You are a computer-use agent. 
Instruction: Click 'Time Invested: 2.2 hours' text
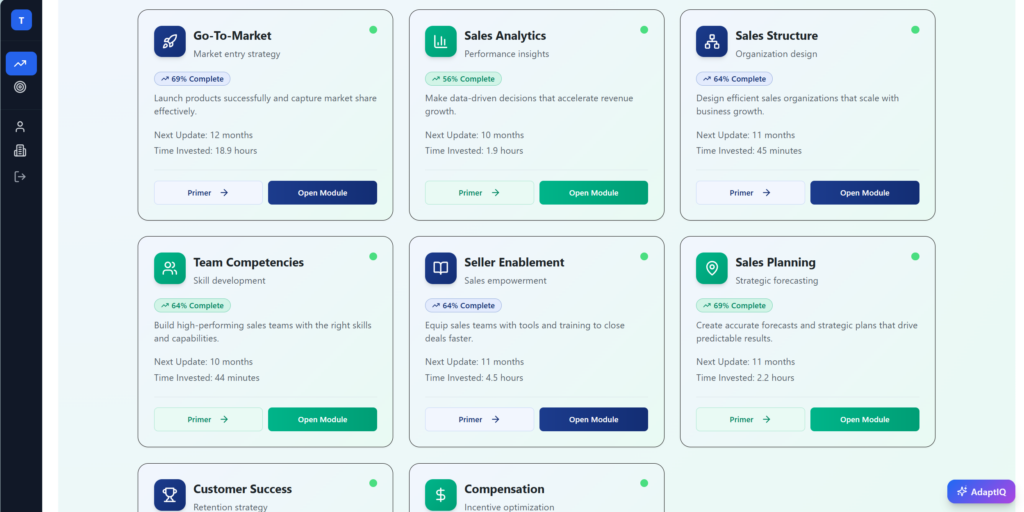coord(745,377)
